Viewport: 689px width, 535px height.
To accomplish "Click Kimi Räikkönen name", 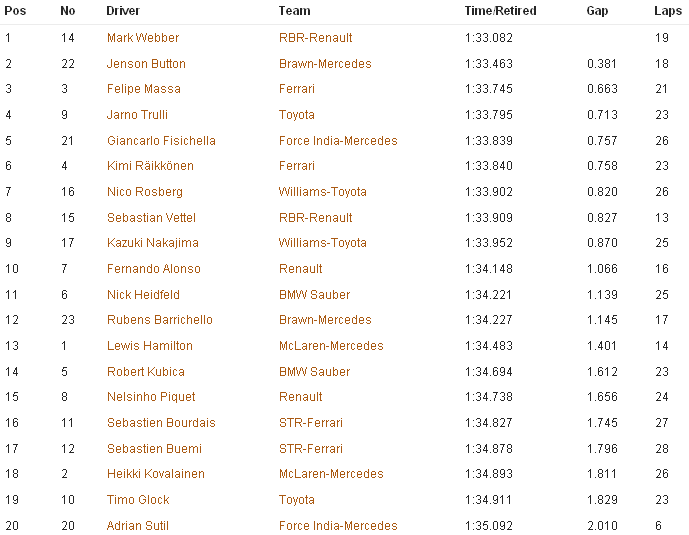I will (150, 166).
